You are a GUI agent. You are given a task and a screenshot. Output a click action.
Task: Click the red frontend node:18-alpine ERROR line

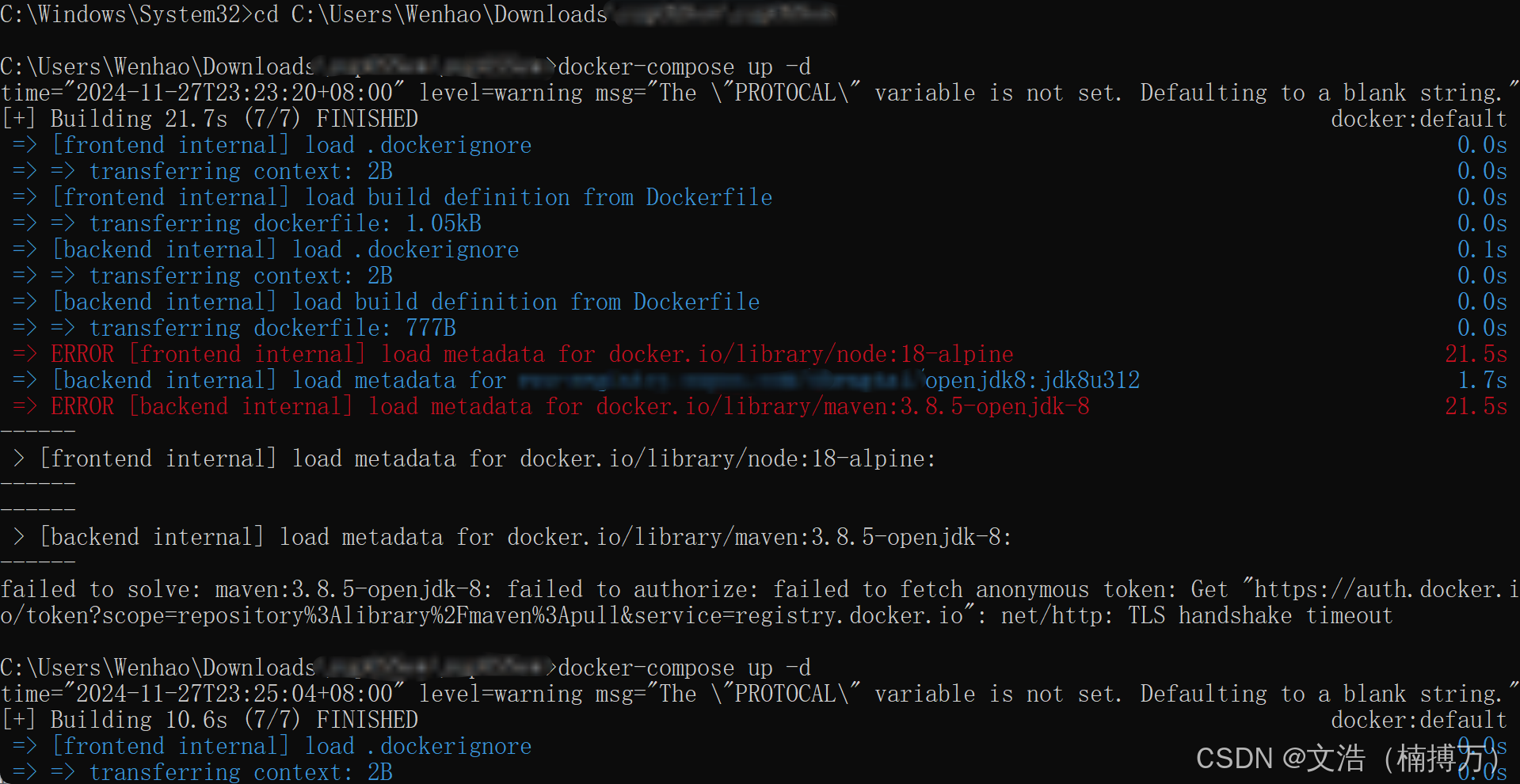(531, 354)
